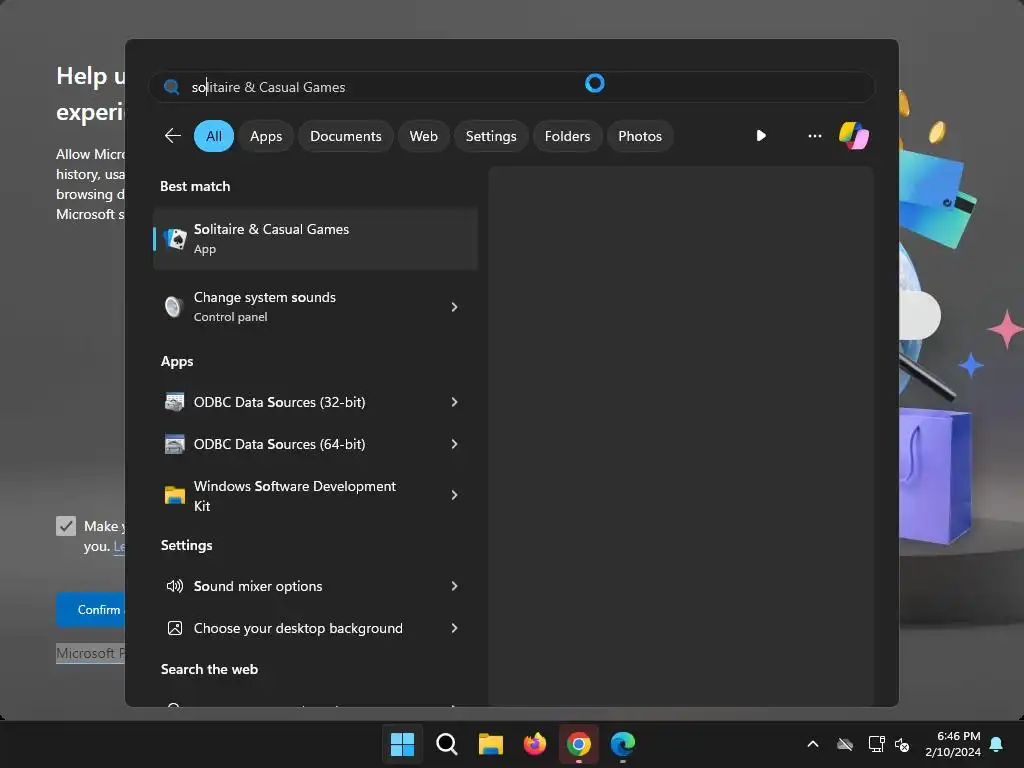Open the three-dots more options menu
The height and width of the screenshot is (768, 1024).
pos(814,136)
